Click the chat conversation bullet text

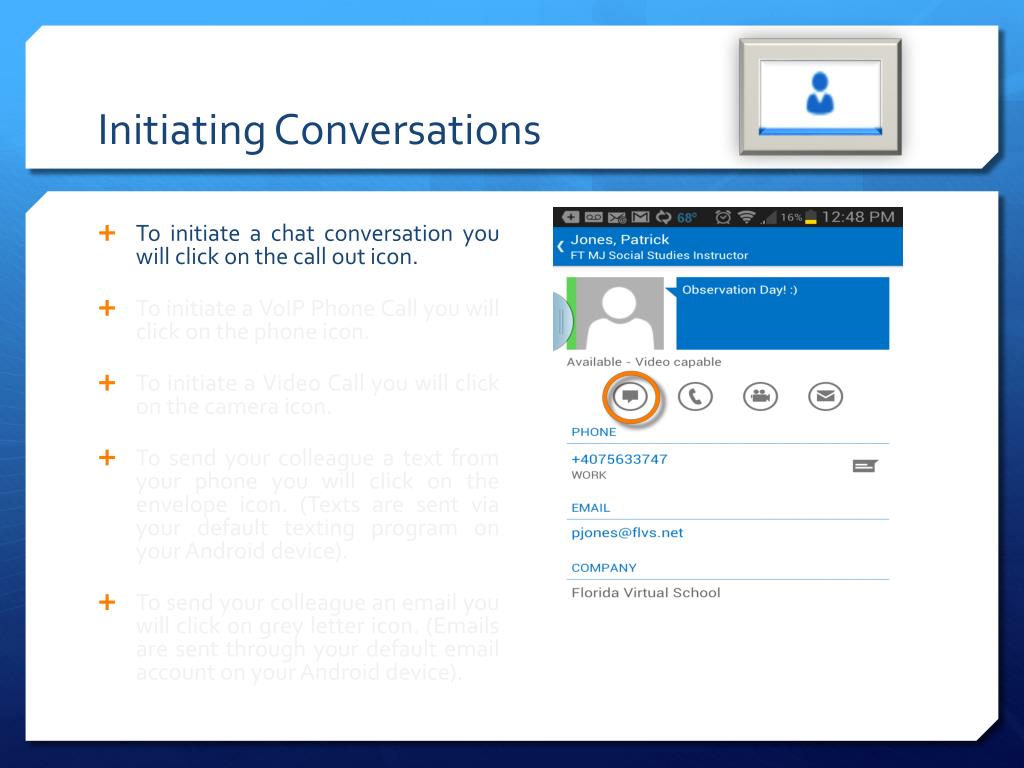click(317, 245)
